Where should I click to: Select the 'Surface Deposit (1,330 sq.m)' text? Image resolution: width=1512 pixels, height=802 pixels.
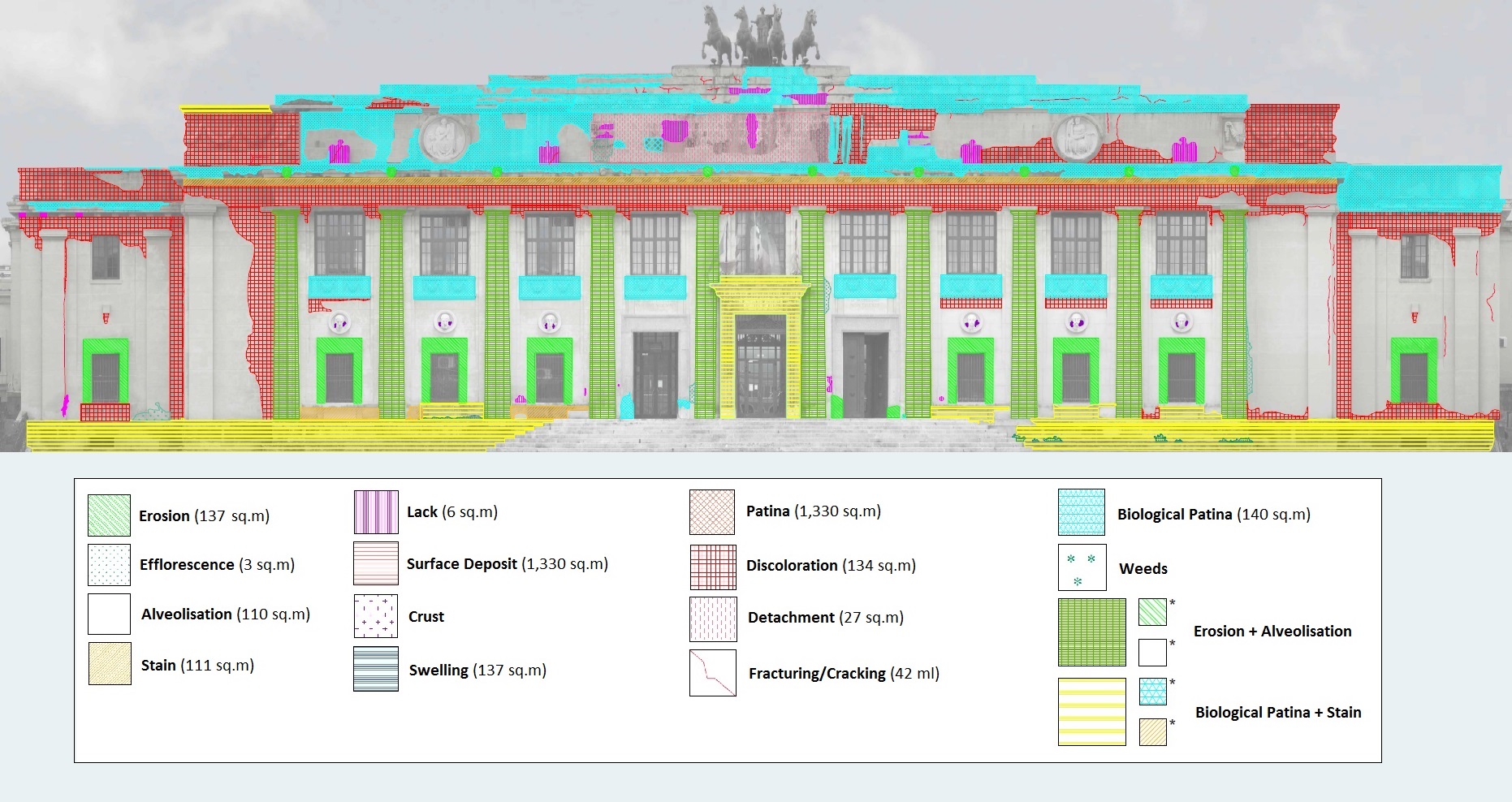508,564
